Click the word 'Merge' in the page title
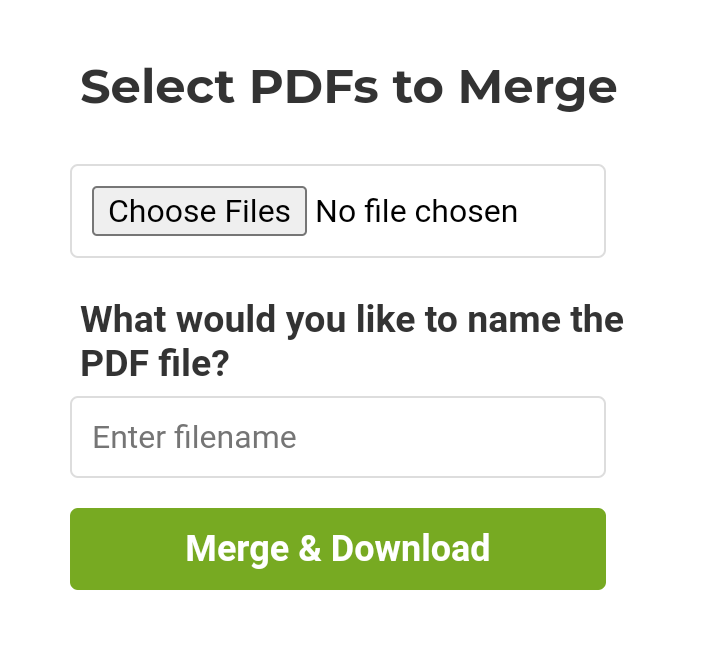The height and width of the screenshot is (652, 720). click(x=537, y=87)
